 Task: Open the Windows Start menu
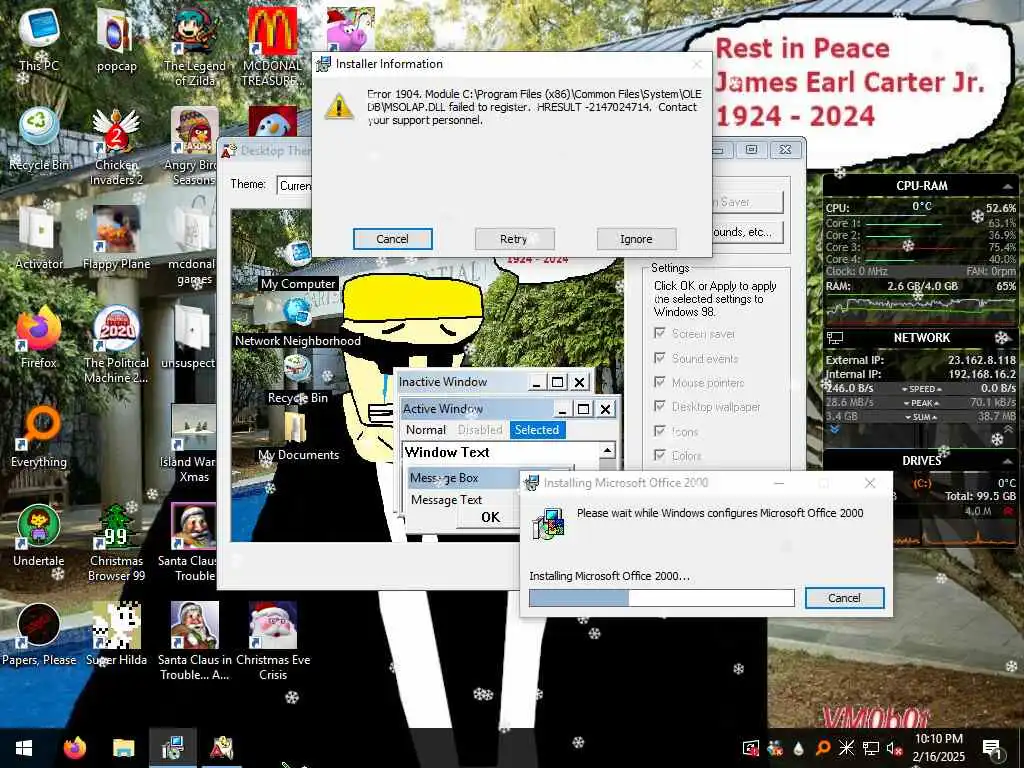click(x=24, y=748)
